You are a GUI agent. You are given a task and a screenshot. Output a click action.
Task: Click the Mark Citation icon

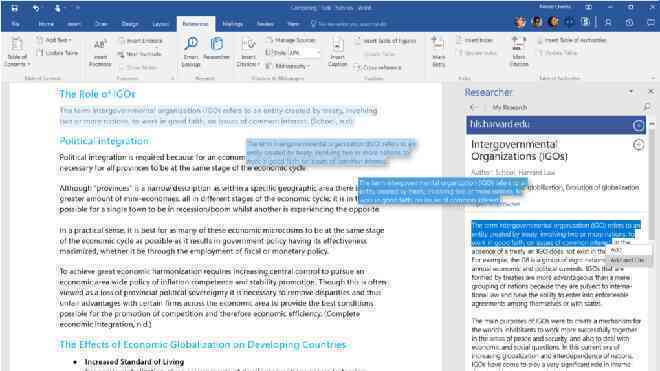(519, 51)
